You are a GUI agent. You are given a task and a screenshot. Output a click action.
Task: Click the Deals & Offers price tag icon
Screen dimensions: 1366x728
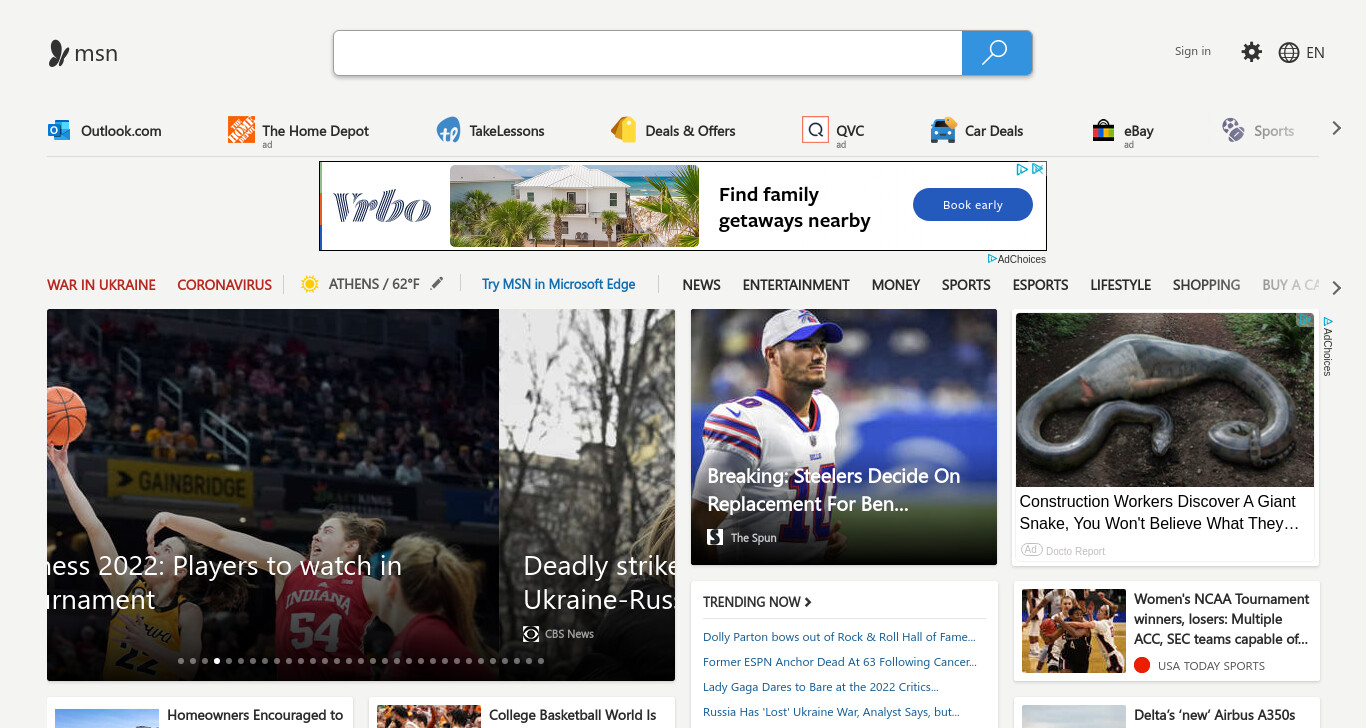coord(624,130)
